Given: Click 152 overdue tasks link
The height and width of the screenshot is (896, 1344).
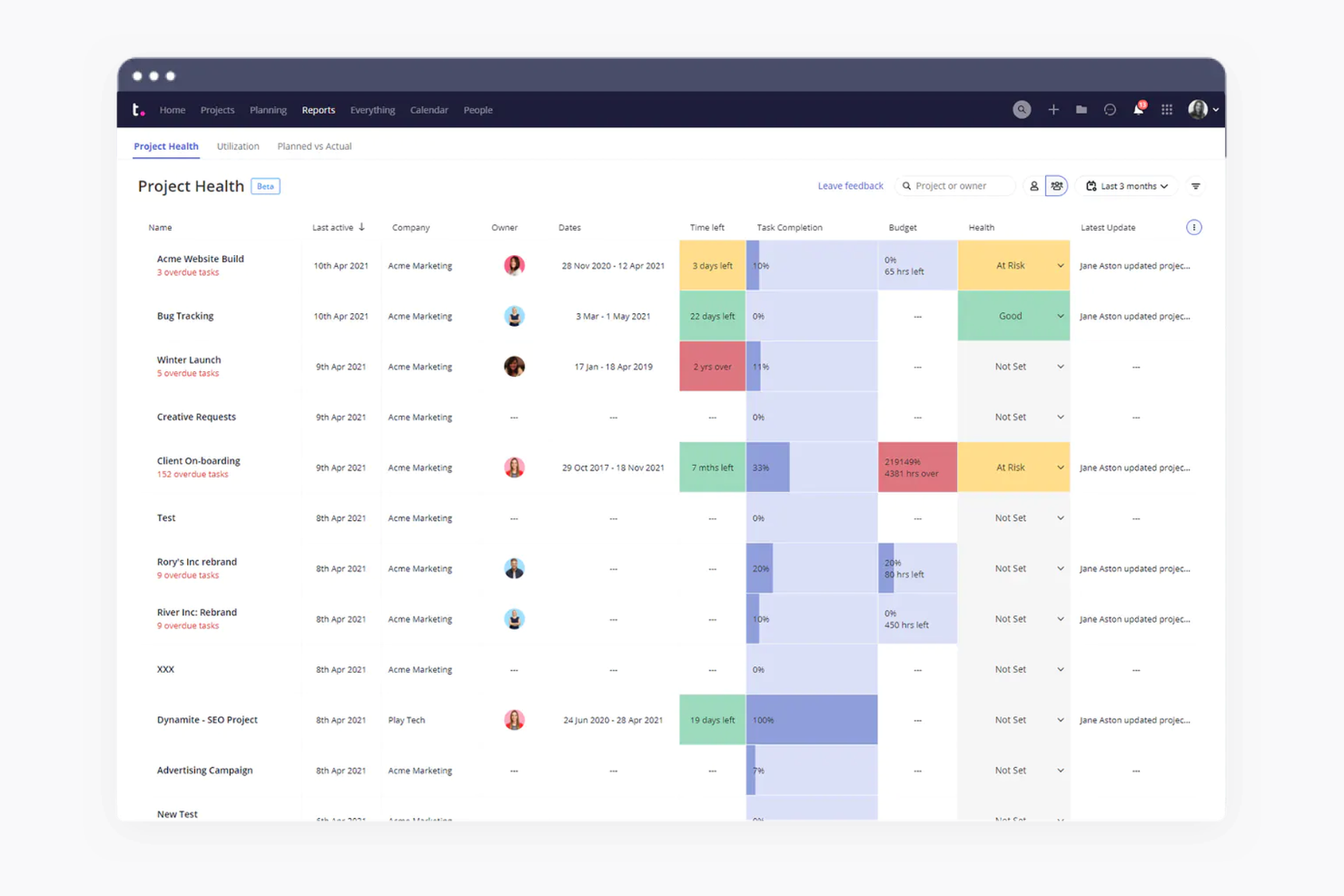Looking at the screenshot, I should 193,474.
